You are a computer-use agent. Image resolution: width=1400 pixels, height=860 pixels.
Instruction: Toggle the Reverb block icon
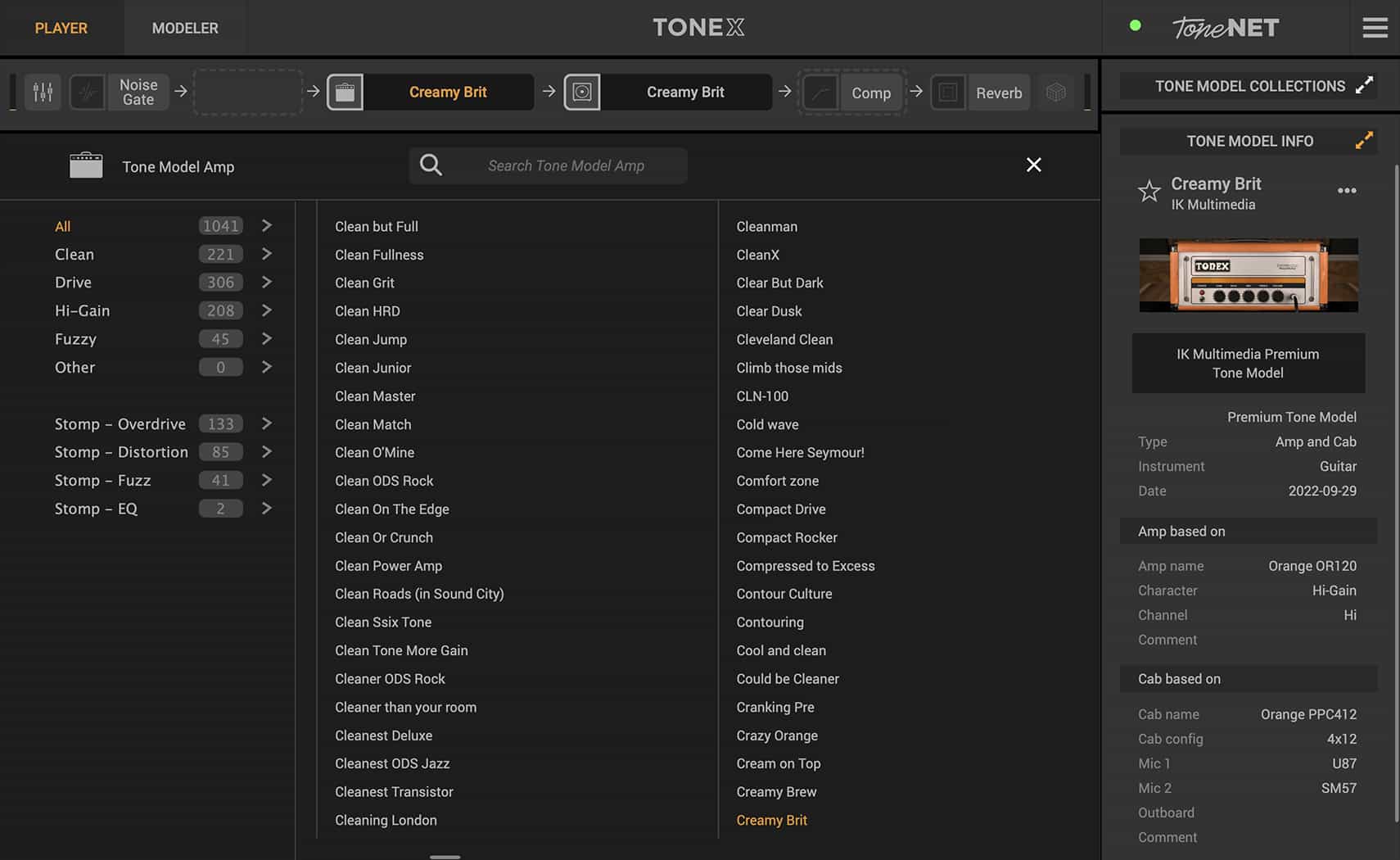[948, 93]
